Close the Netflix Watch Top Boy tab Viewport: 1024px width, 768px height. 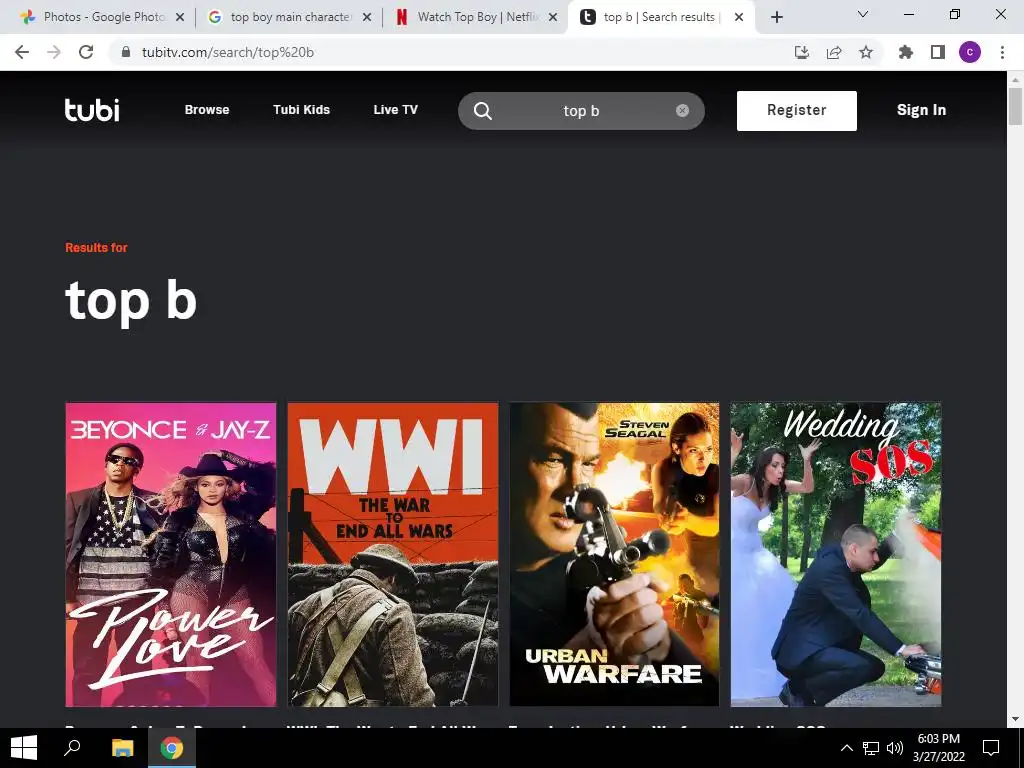coord(553,18)
